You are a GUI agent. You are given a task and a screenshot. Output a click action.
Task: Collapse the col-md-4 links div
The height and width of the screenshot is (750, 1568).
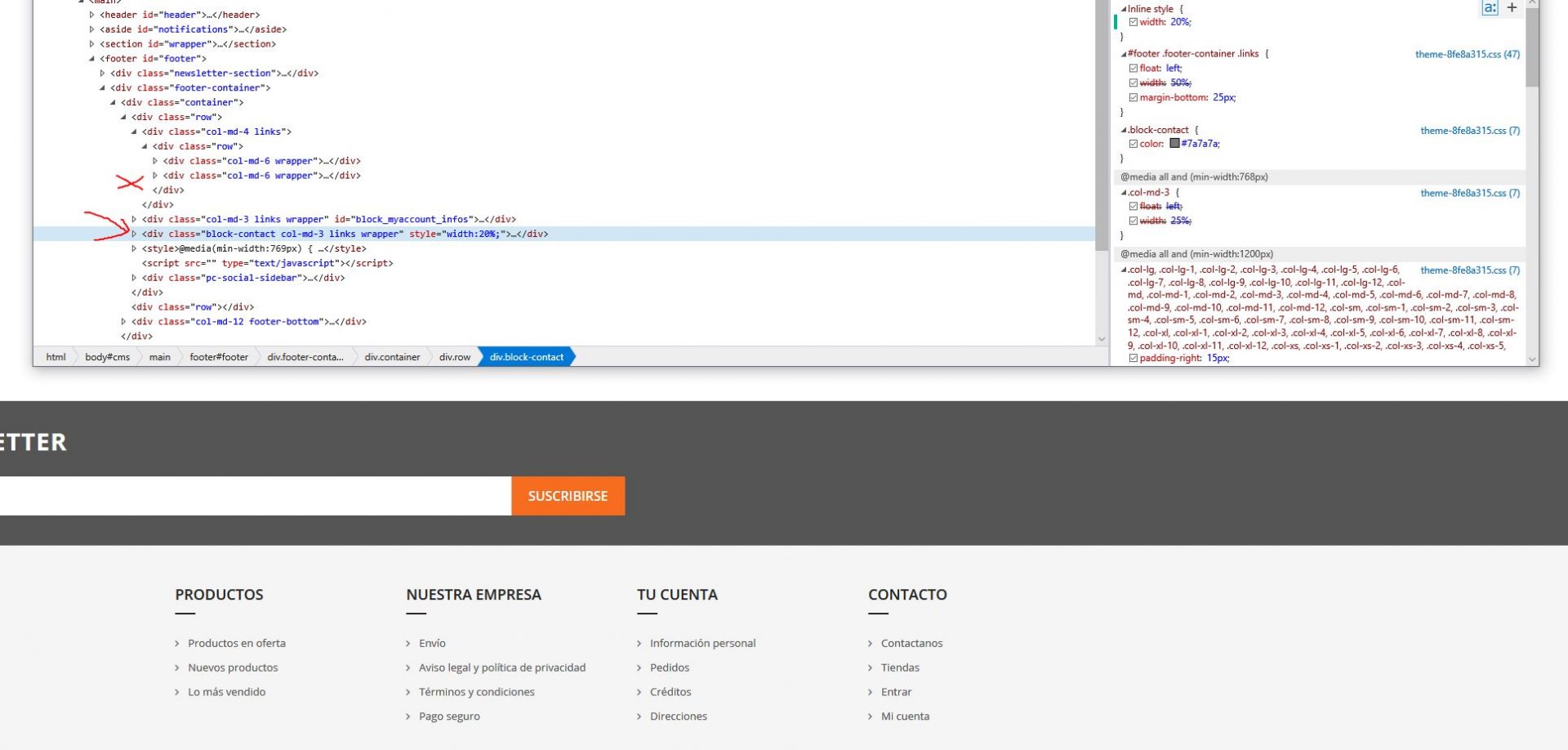click(134, 132)
